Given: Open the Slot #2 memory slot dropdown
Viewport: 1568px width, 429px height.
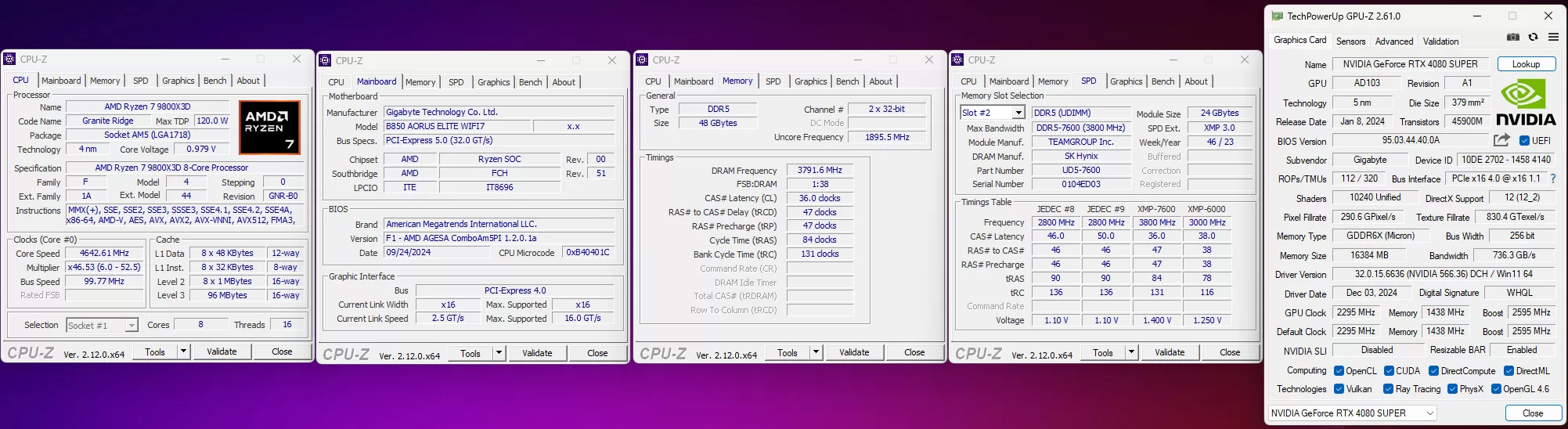Looking at the screenshot, I should [1018, 113].
